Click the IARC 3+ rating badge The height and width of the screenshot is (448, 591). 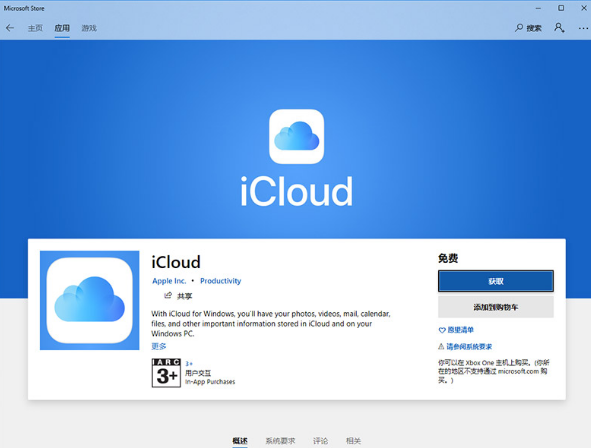pos(166,373)
